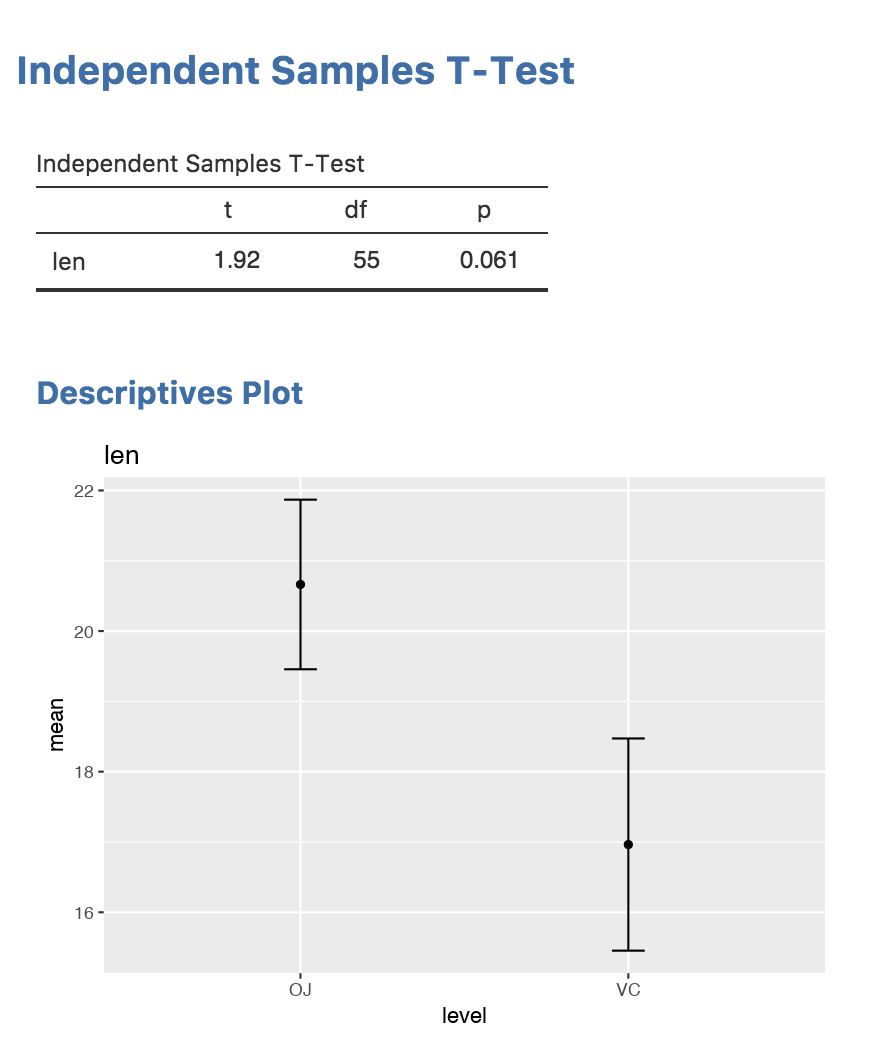Click the y-axis tick label 22
This screenshot has height=1052, width=882.
tap(83, 491)
